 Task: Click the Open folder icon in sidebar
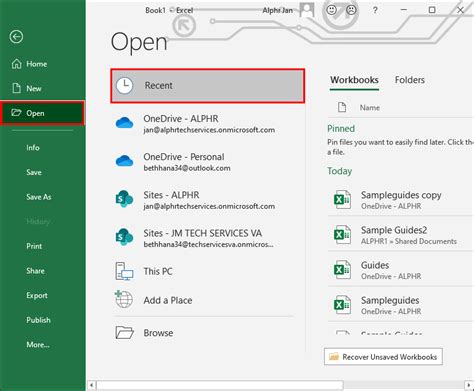click(16, 113)
